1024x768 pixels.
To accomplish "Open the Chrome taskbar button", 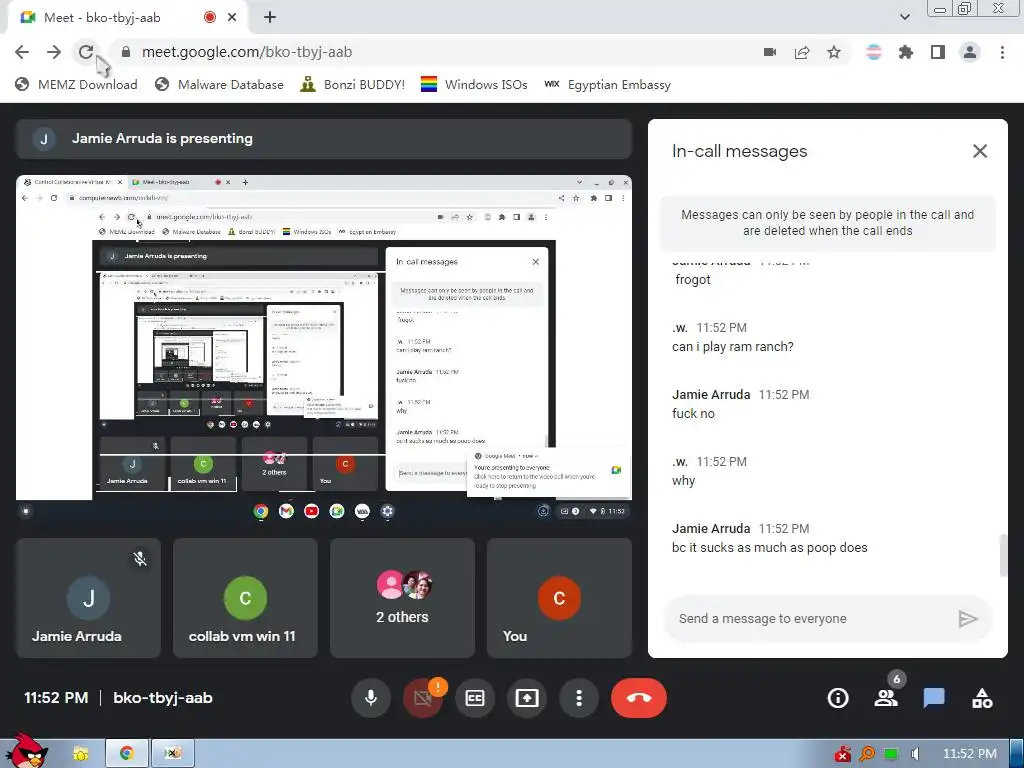I will [127, 754].
